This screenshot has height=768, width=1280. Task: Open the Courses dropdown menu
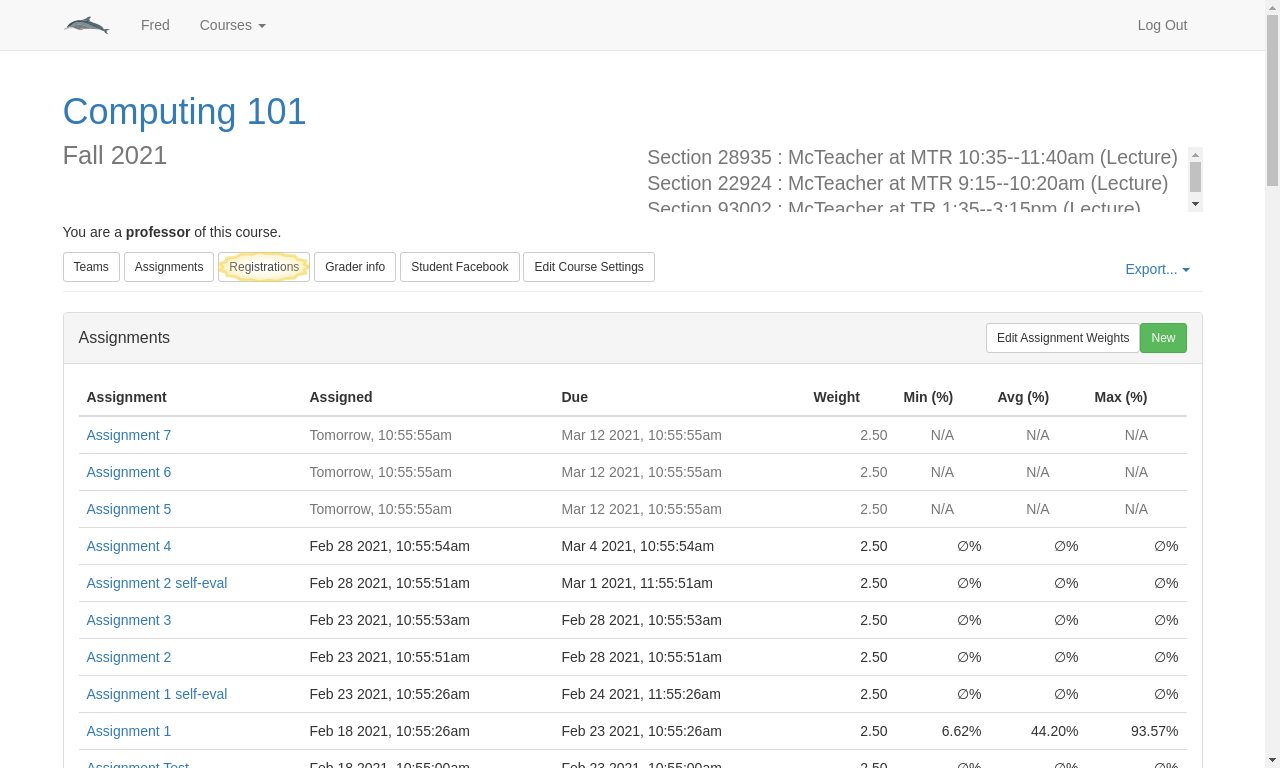pyautogui.click(x=232, y=25)
